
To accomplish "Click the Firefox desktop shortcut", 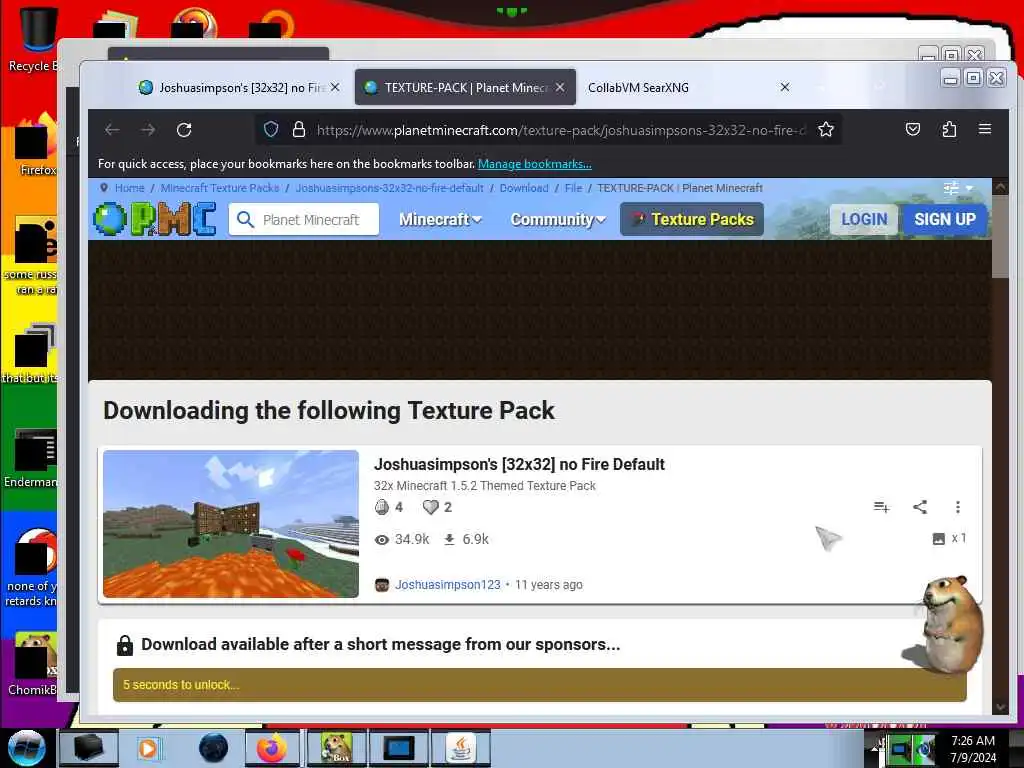I will pos(37,145).
